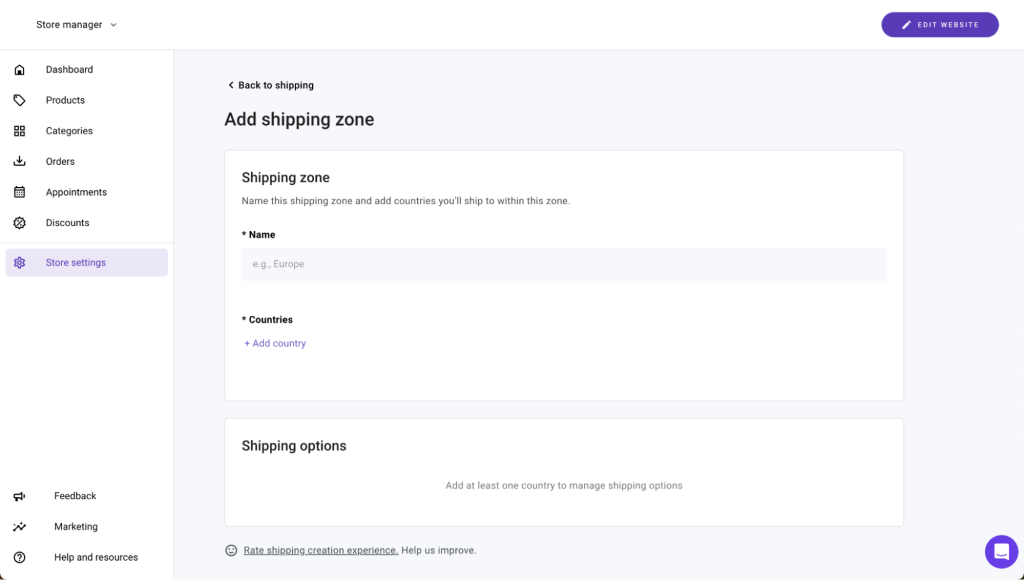Click the Discounts badge icon
This screenshot has height=580, width=1024.
[20, 222]
